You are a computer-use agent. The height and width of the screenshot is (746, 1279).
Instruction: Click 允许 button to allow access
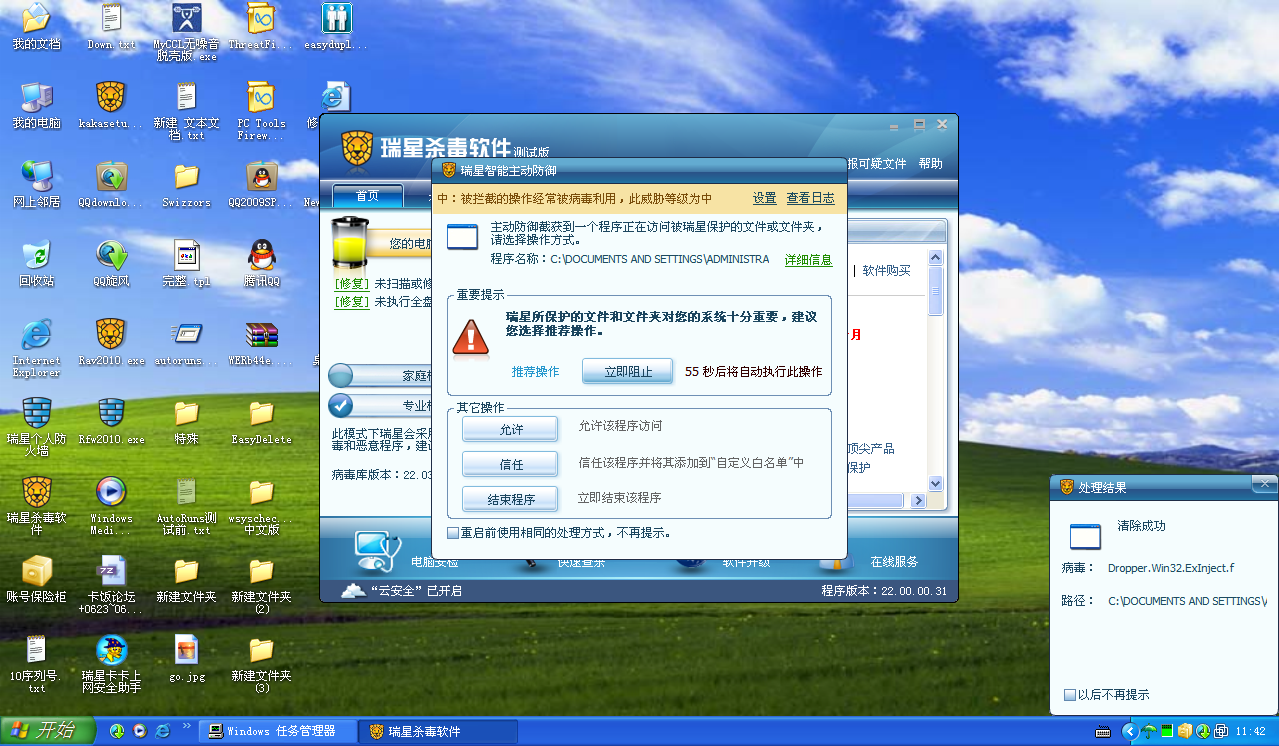point(510,429)
